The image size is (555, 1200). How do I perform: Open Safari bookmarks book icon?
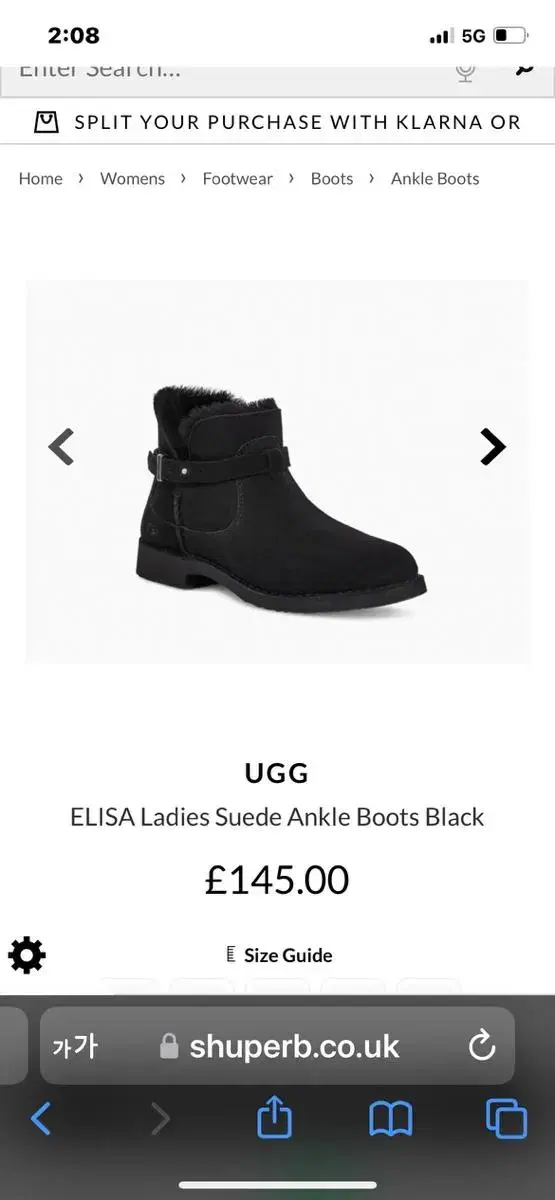coord(390,1119)
